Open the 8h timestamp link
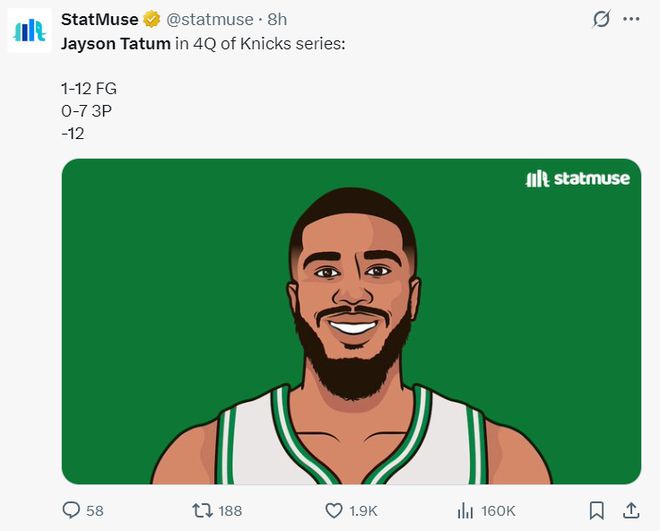660x531 pixels. click(x=277, y=19)
